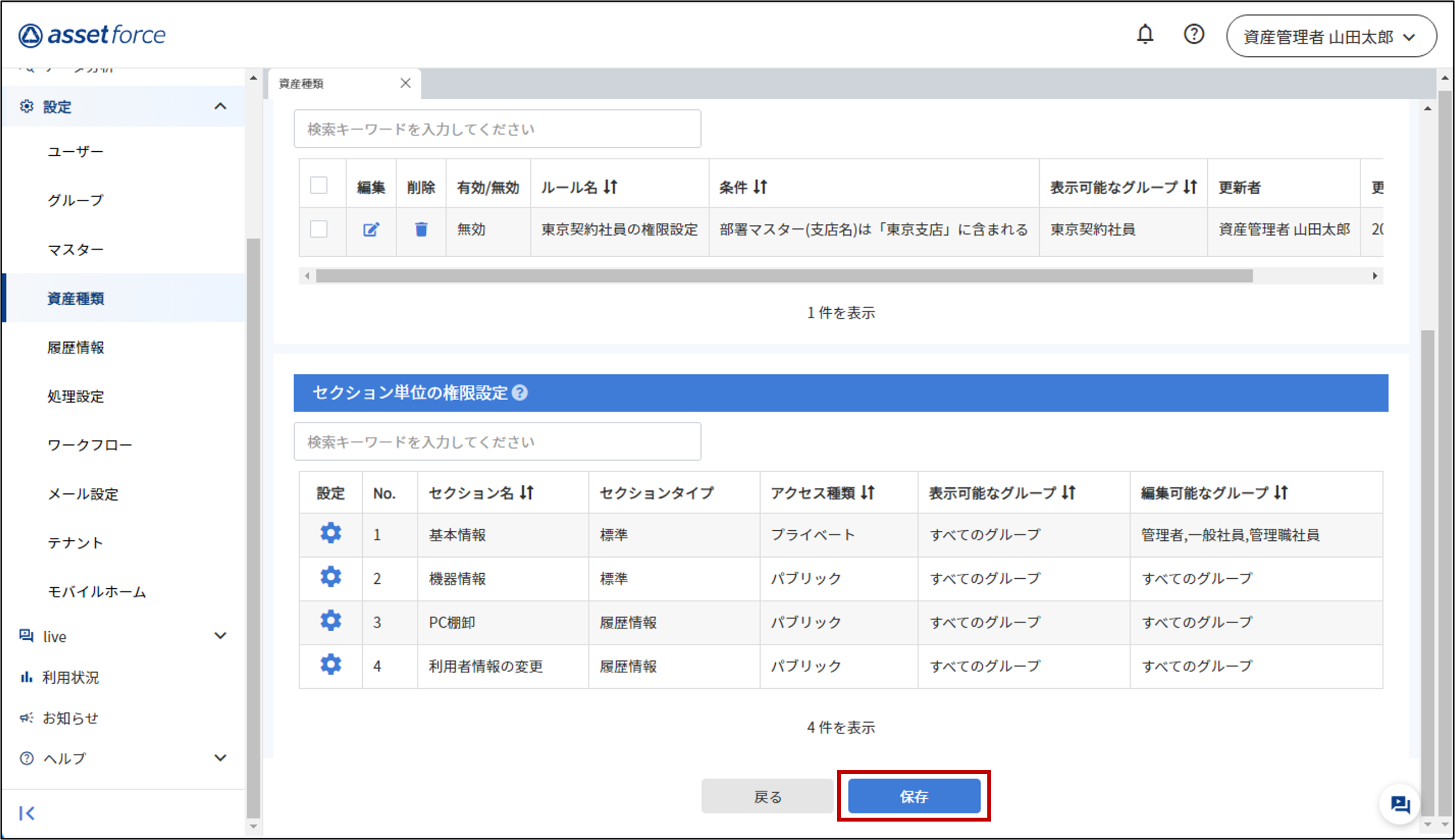Open settings gear for PC棚卸 section

(x=330, y=621)
